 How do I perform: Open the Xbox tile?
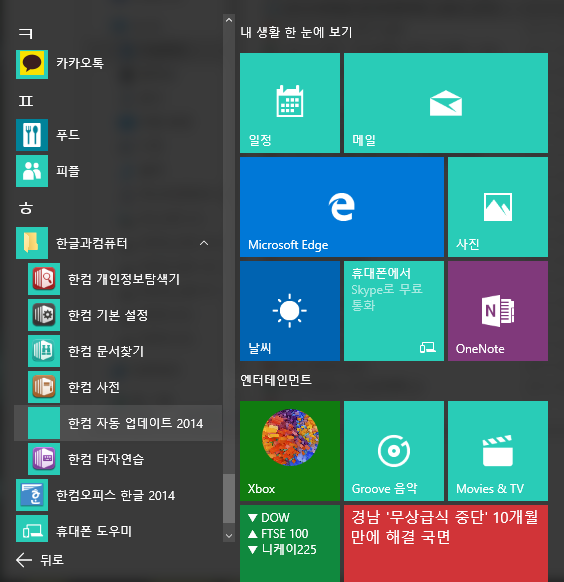tap(290, 451)
